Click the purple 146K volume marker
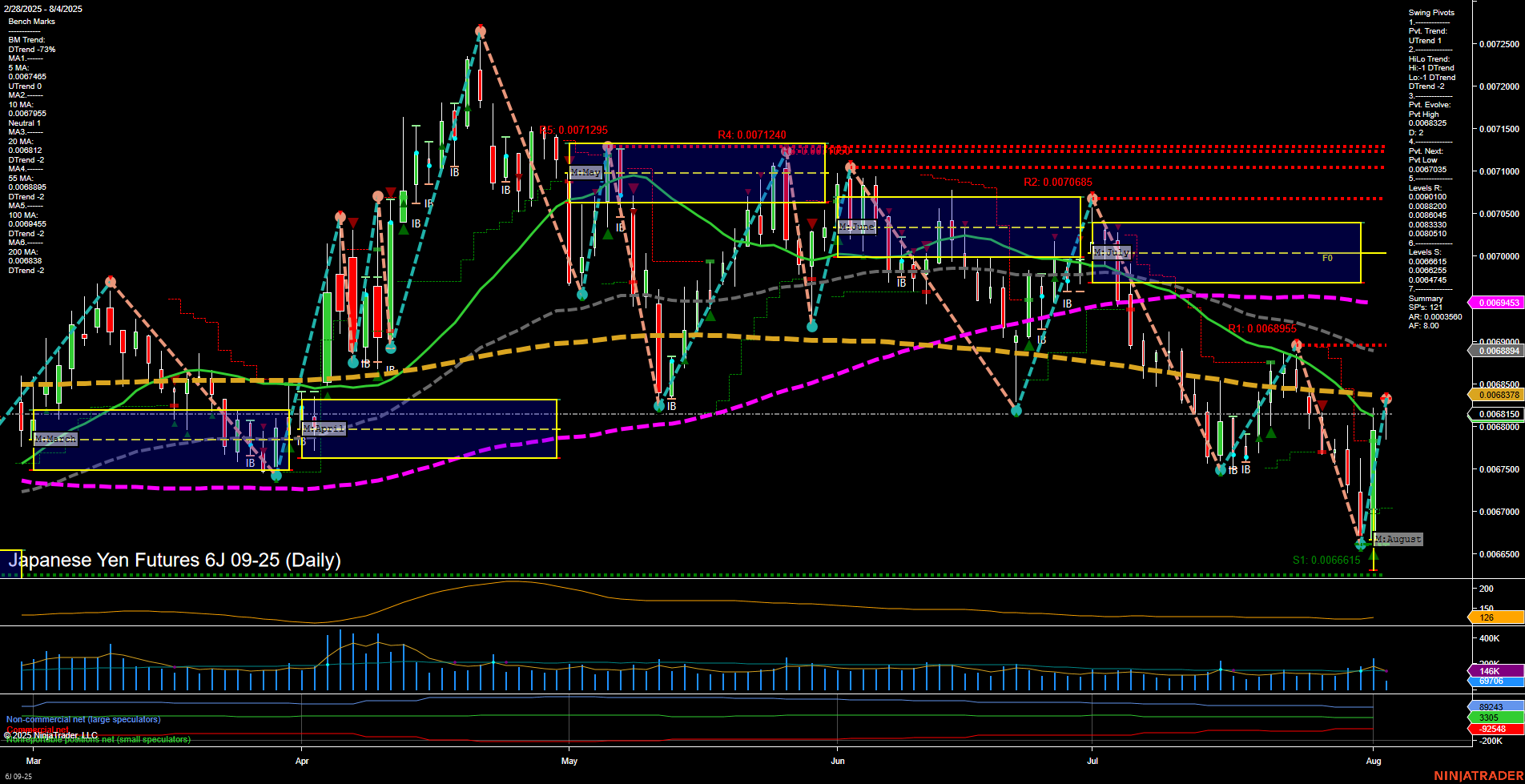 (1496, 671)
